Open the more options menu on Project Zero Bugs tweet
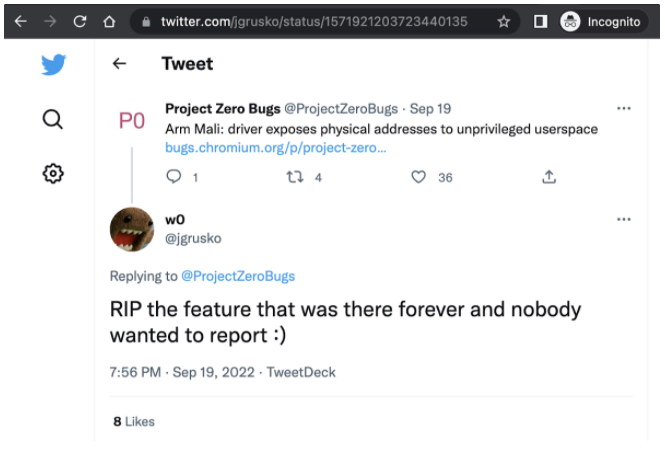This screenshot has height=449, width=665. click(624, 108)
